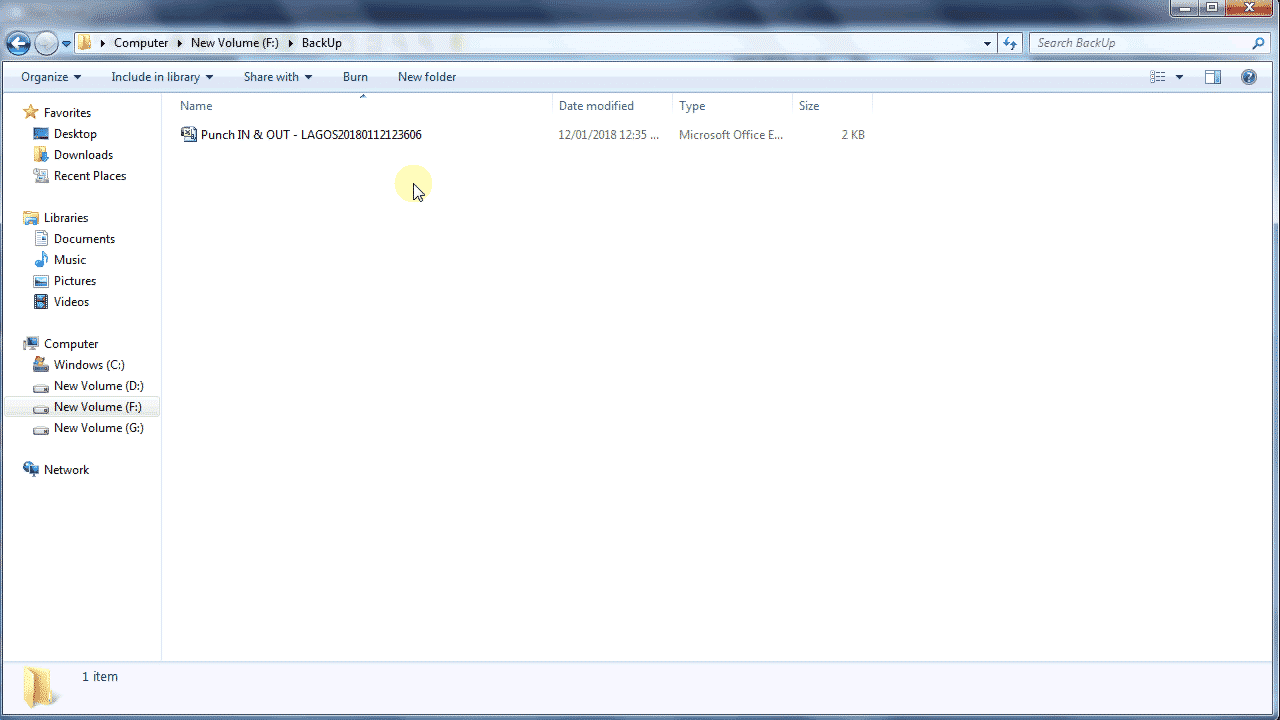Click the search magnifier icon
Viewport: 1280px width, 720px height.
click(x=1259, y=43)
